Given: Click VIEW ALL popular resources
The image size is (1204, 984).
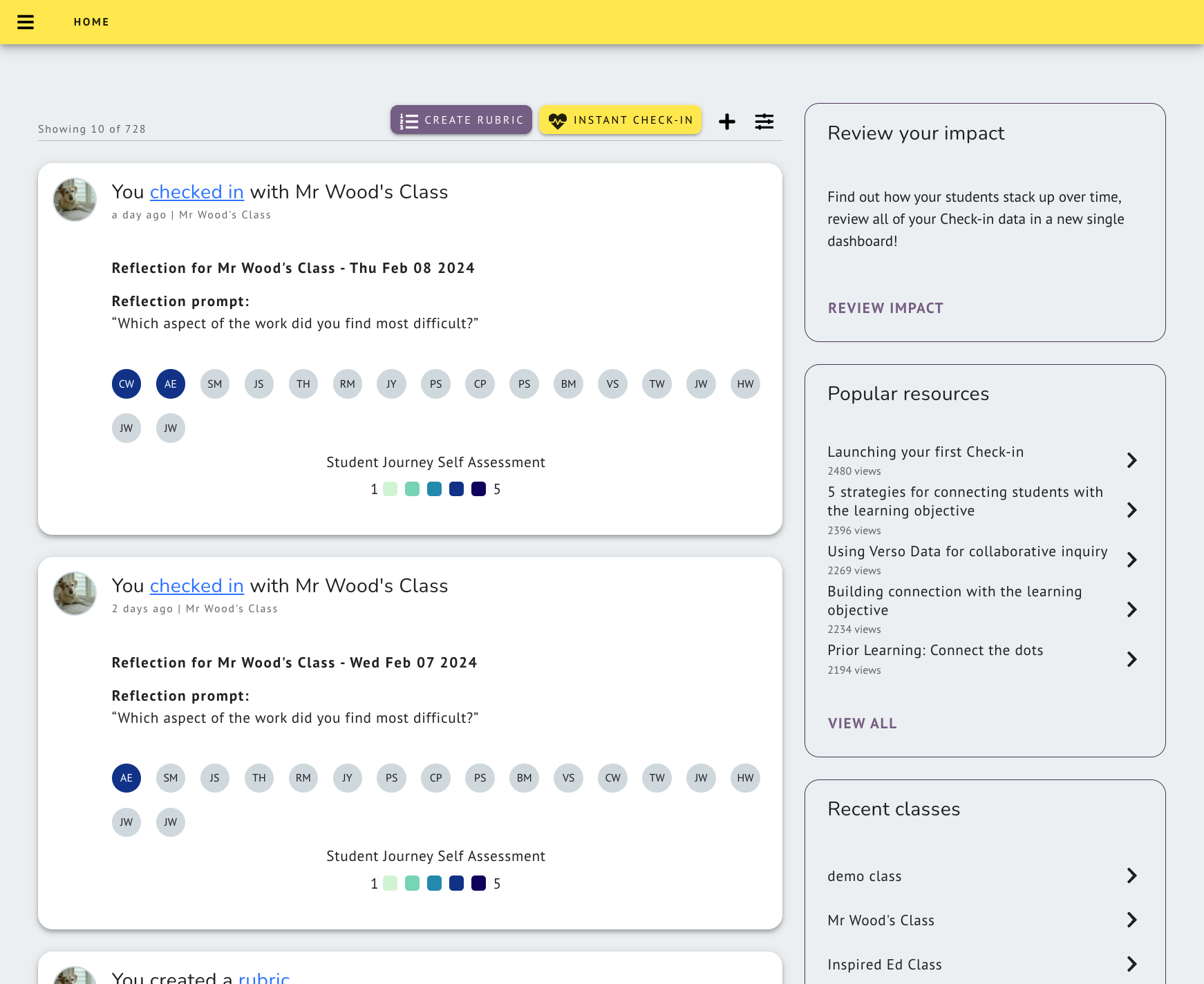Looking at the screenshot, I should (x=863, y=723).
